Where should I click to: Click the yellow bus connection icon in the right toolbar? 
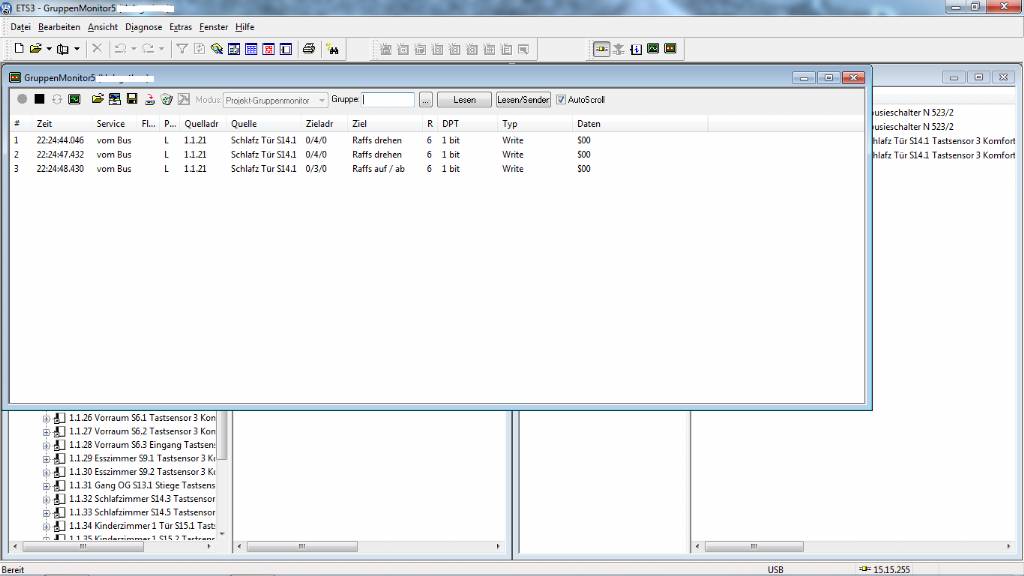coord(601,49)
